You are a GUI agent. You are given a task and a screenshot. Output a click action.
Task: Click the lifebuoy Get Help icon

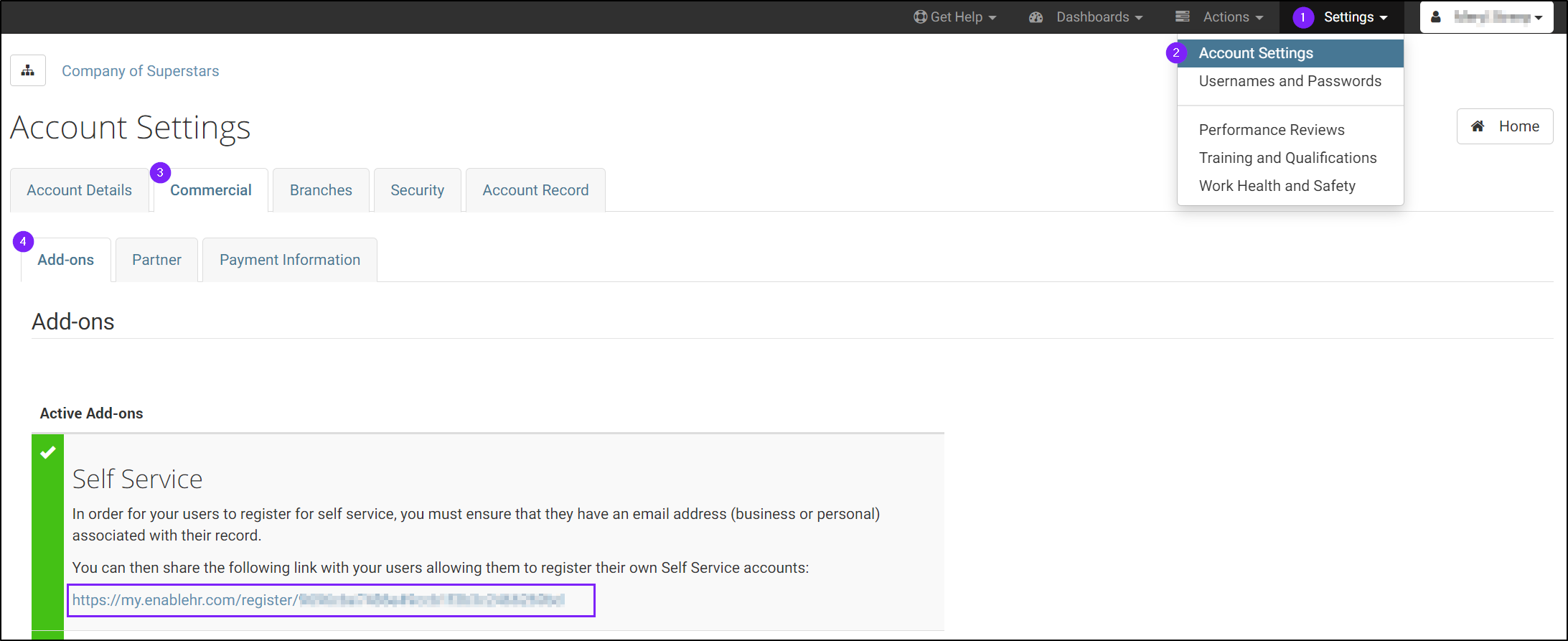(x=920, y=17)
